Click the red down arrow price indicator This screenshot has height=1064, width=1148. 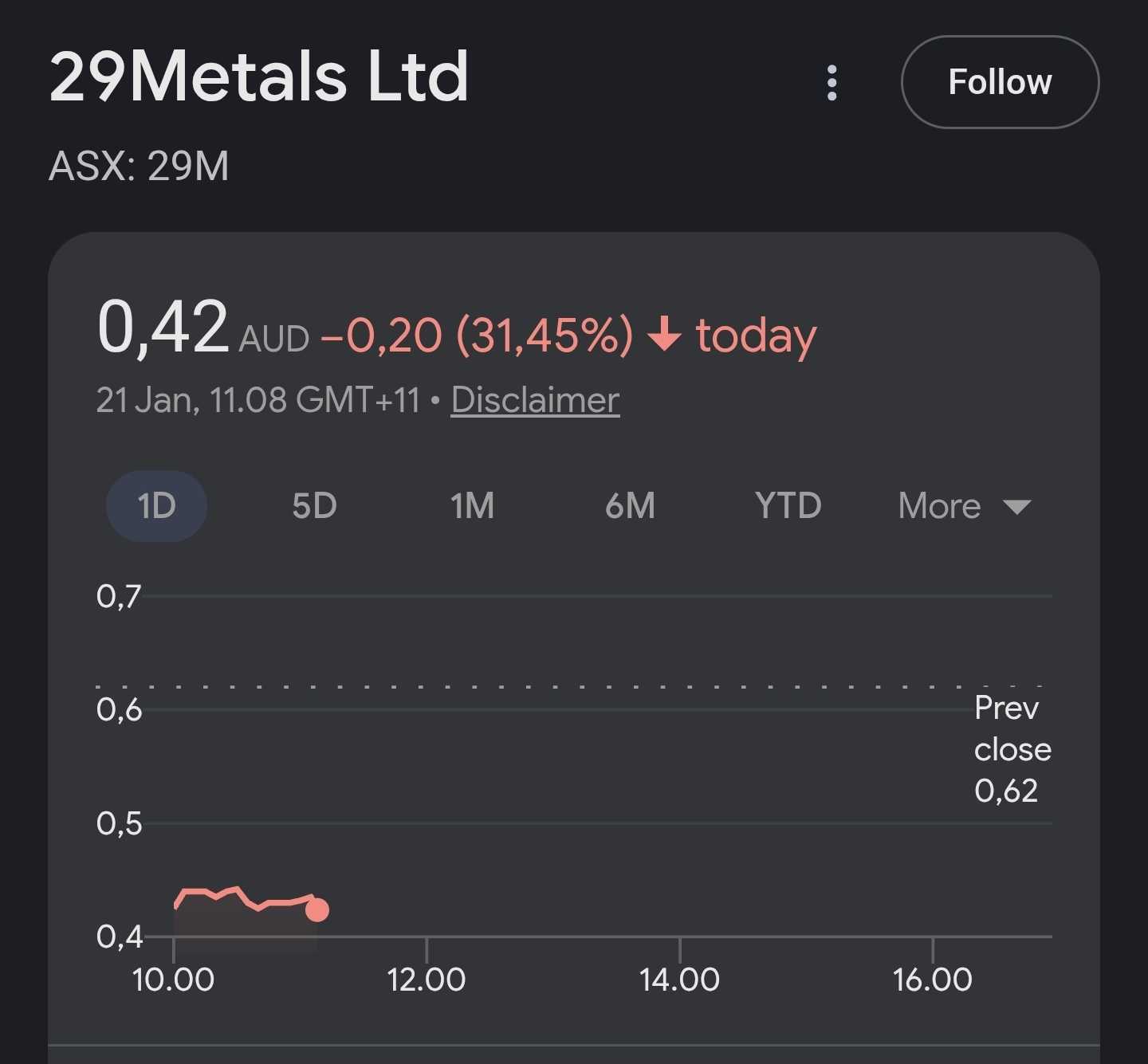coord(664,334)
